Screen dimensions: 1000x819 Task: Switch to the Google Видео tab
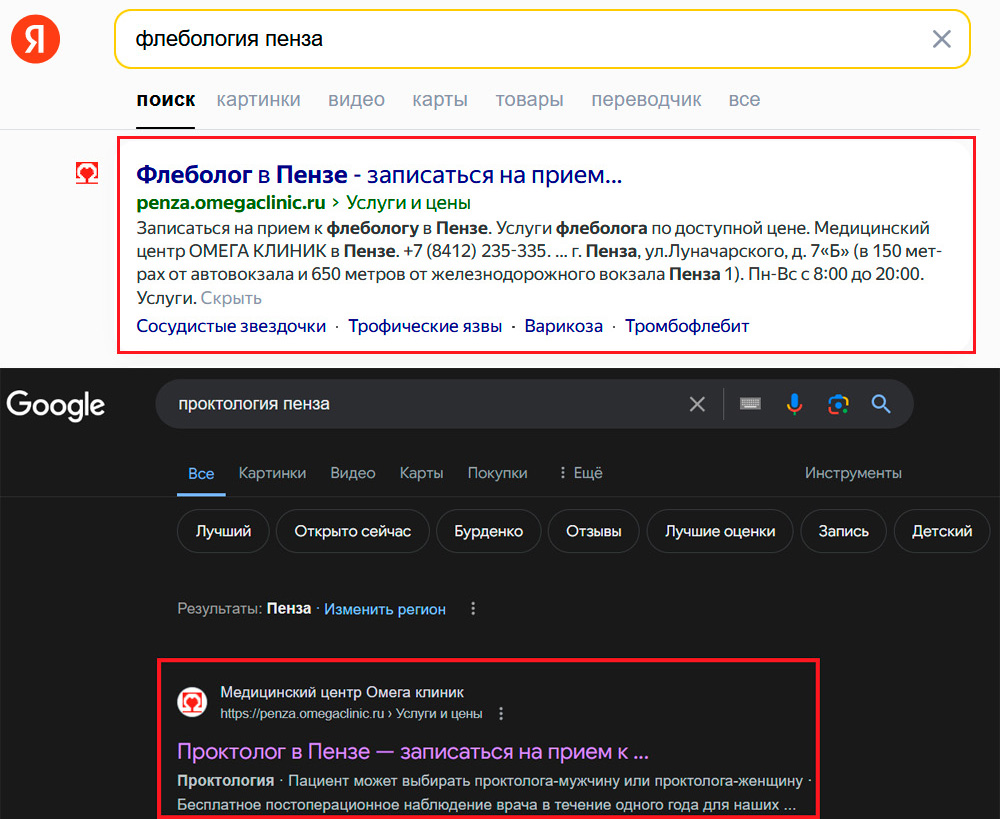(x=353, y=473)
